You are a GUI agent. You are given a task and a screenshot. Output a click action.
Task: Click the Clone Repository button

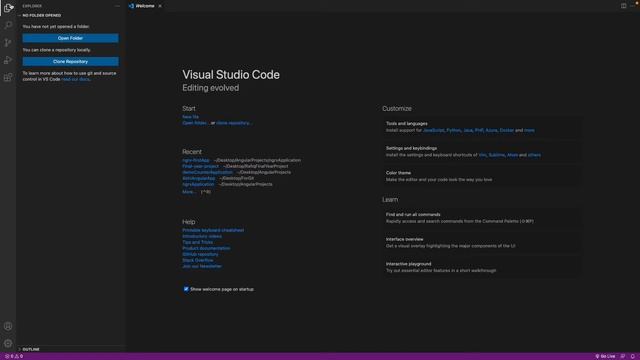[70, 62]
